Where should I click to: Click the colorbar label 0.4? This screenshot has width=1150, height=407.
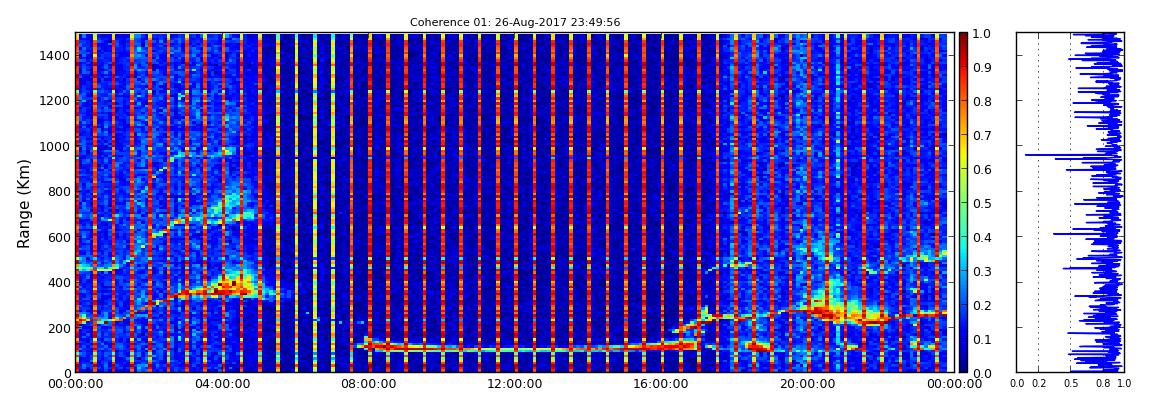pos(982,237)
